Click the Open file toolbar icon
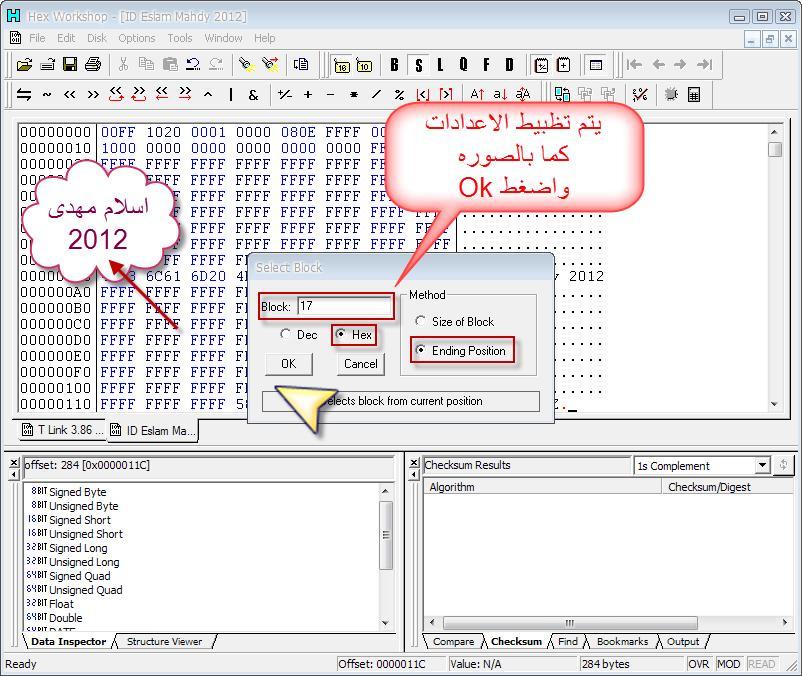Viewport: 802px width, 676px height. tap(24, 65)
